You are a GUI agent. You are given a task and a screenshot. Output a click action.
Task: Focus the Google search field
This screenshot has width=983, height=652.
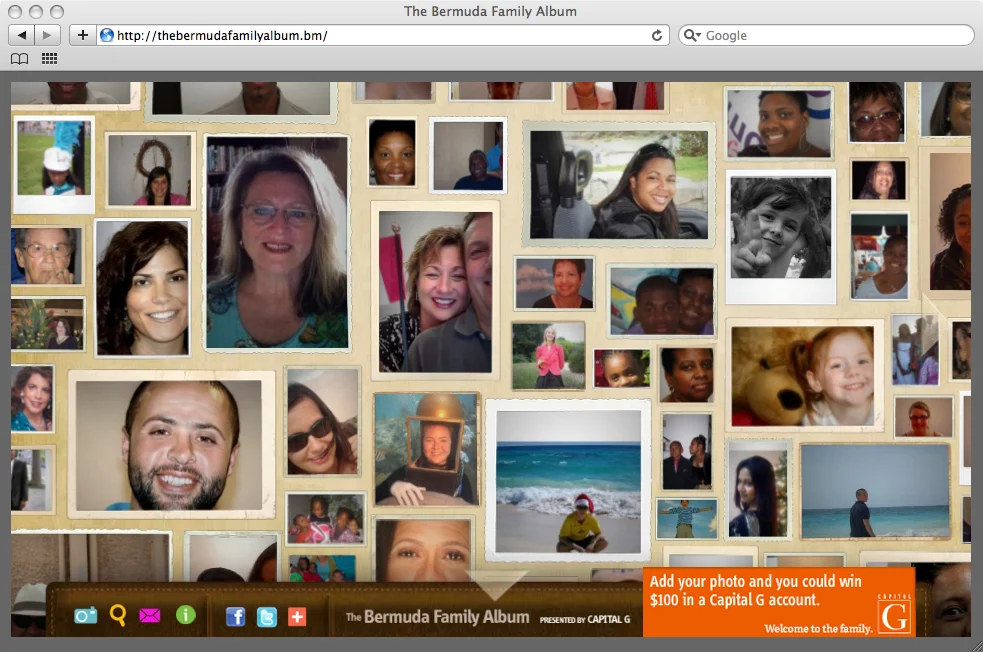(826, 35)
